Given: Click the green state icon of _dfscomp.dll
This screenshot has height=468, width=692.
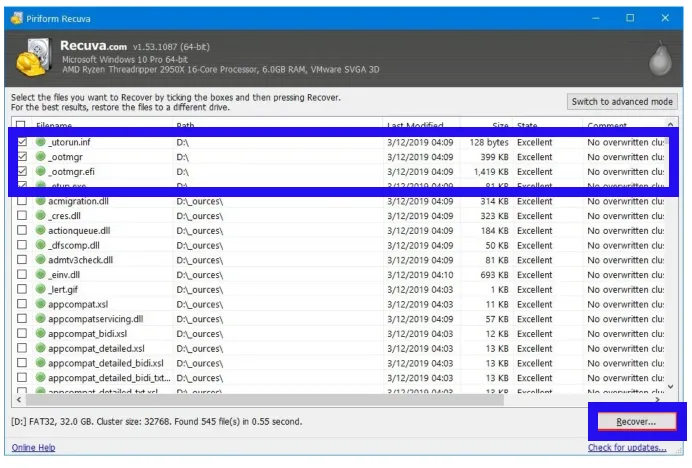Looking at the screenshot, I should click(x=41, y=245).
